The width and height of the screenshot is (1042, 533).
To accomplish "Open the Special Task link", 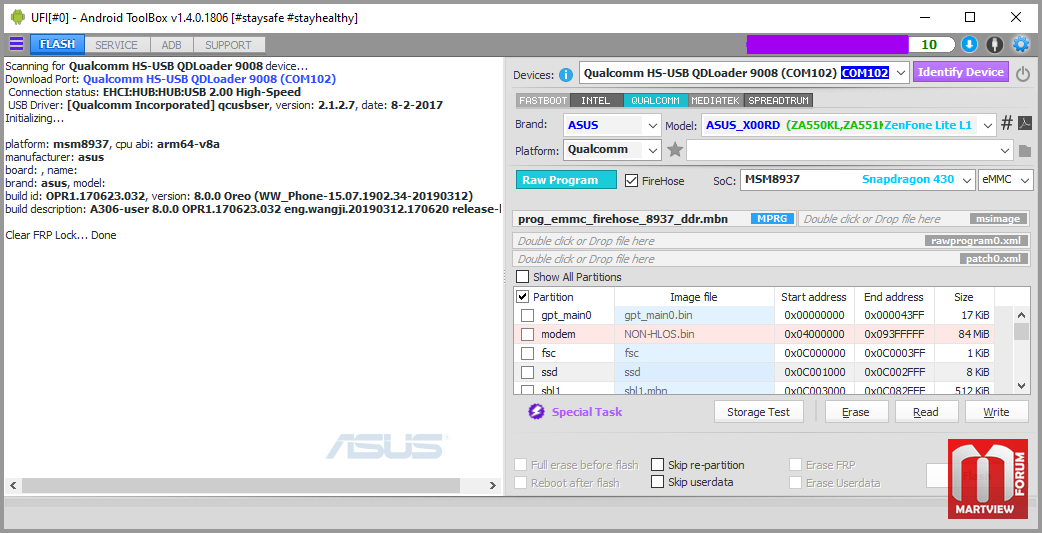I will coord(587,412).
